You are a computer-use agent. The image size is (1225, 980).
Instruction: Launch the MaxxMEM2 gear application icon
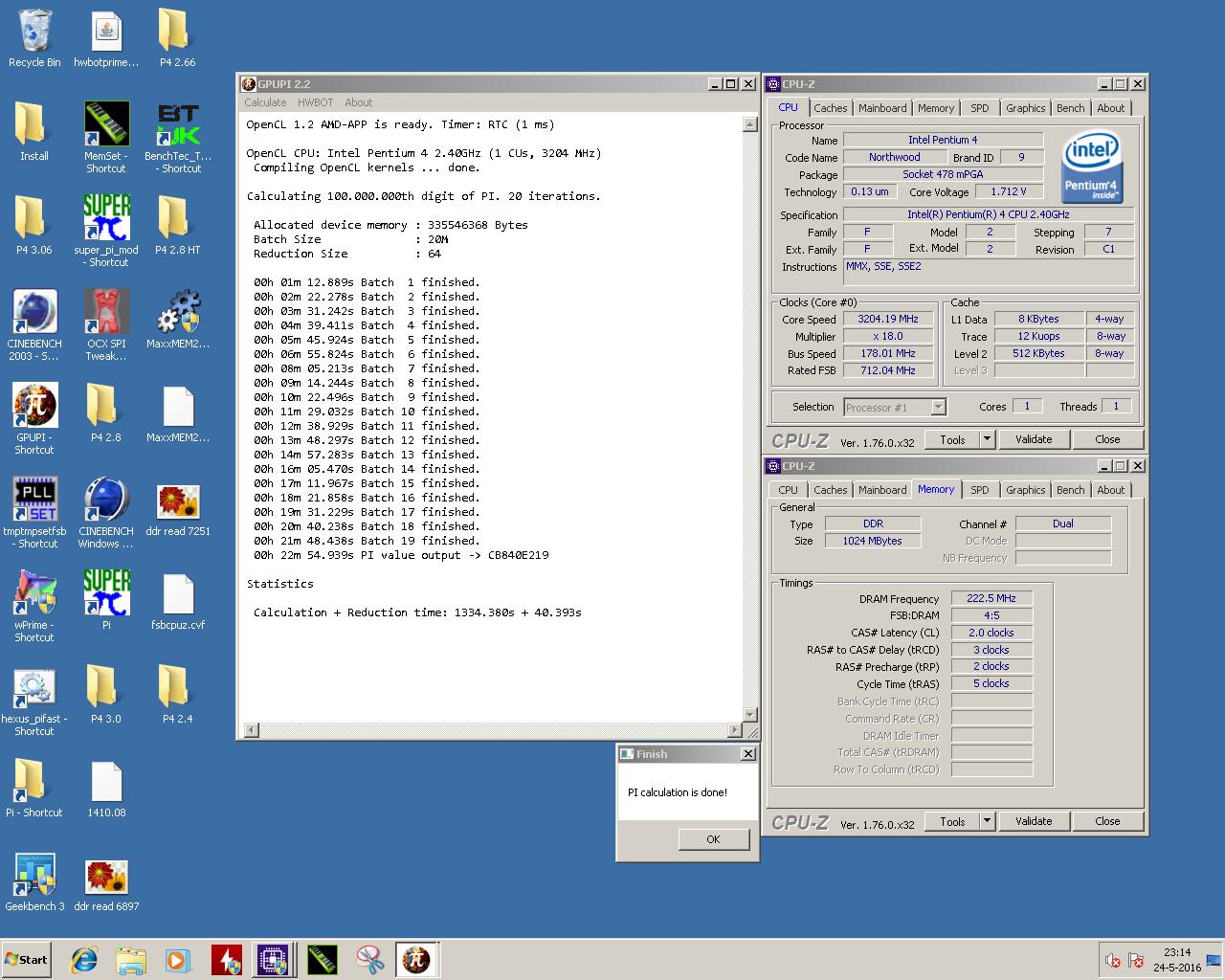[177, 320]
